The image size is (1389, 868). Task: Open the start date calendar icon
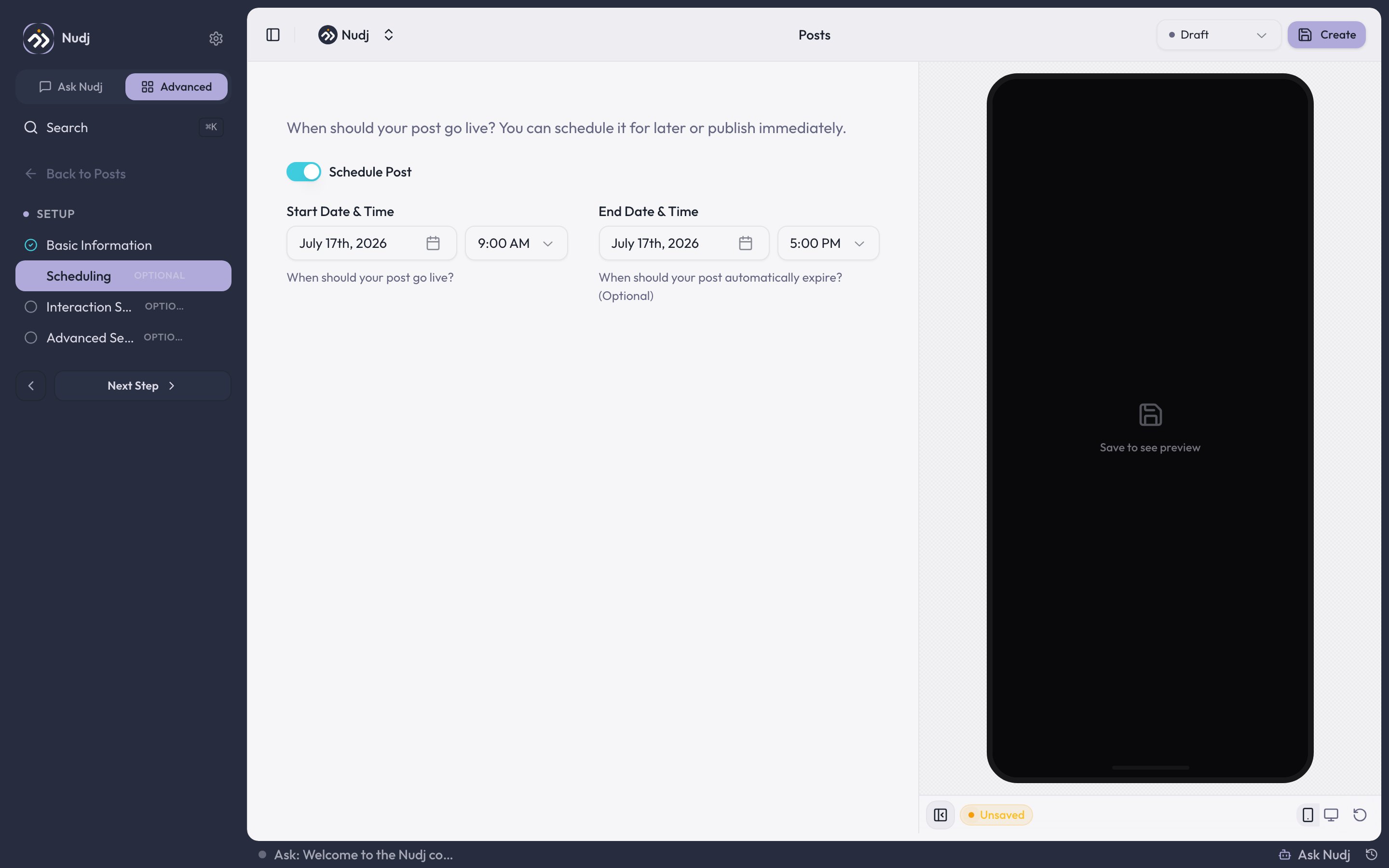coord(434,244)
